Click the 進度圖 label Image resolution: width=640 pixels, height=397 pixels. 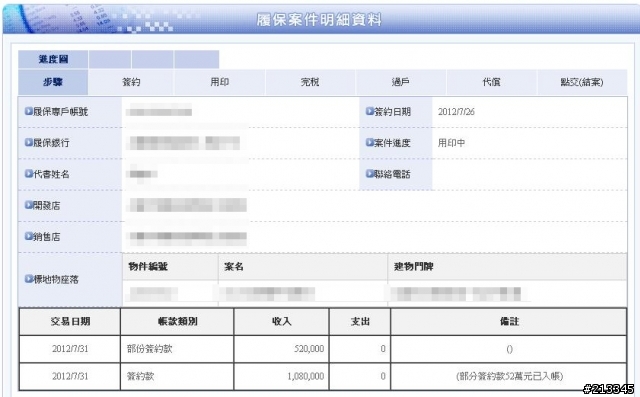point(53,60)
